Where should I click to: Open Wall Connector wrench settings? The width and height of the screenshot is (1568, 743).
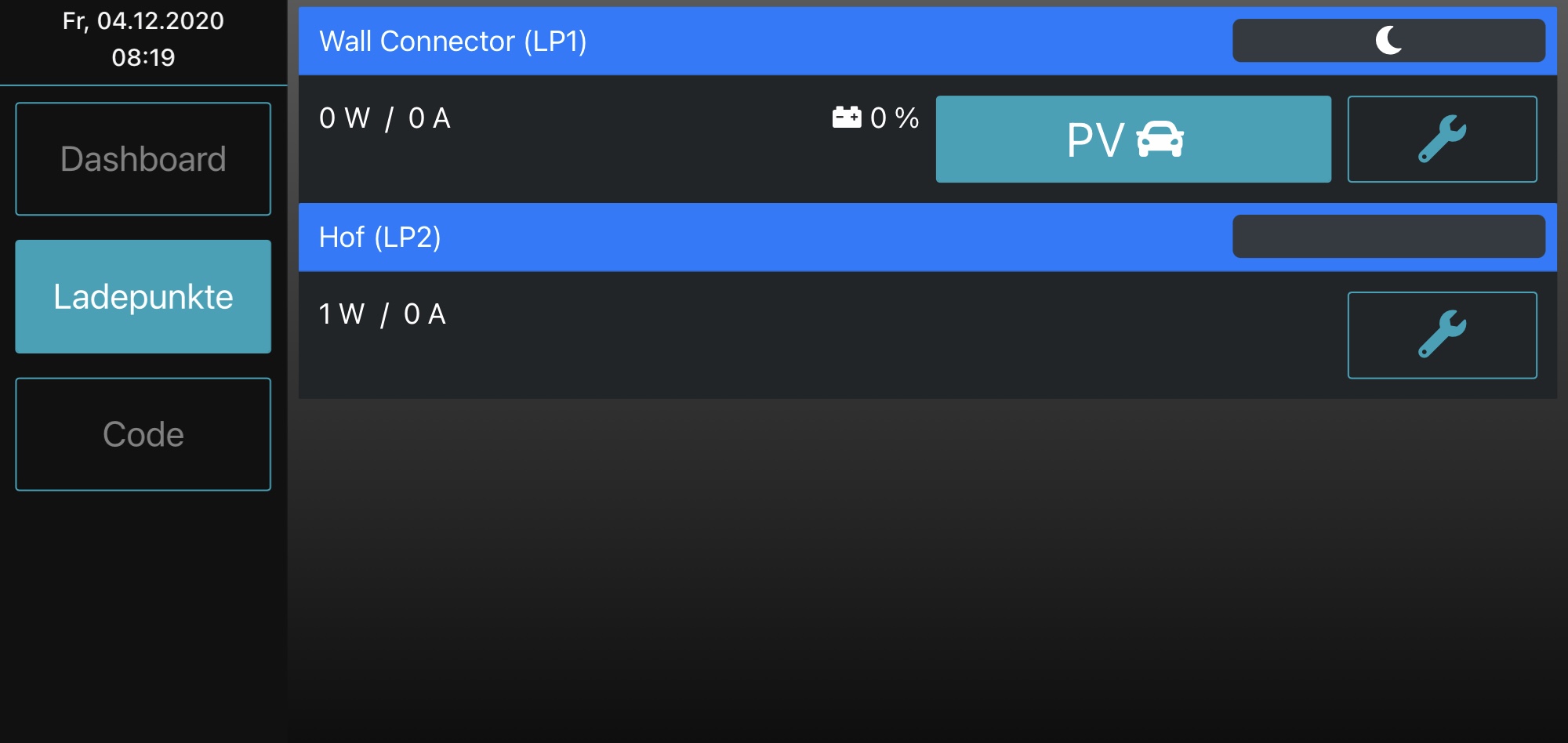[x=1442, y=139]
